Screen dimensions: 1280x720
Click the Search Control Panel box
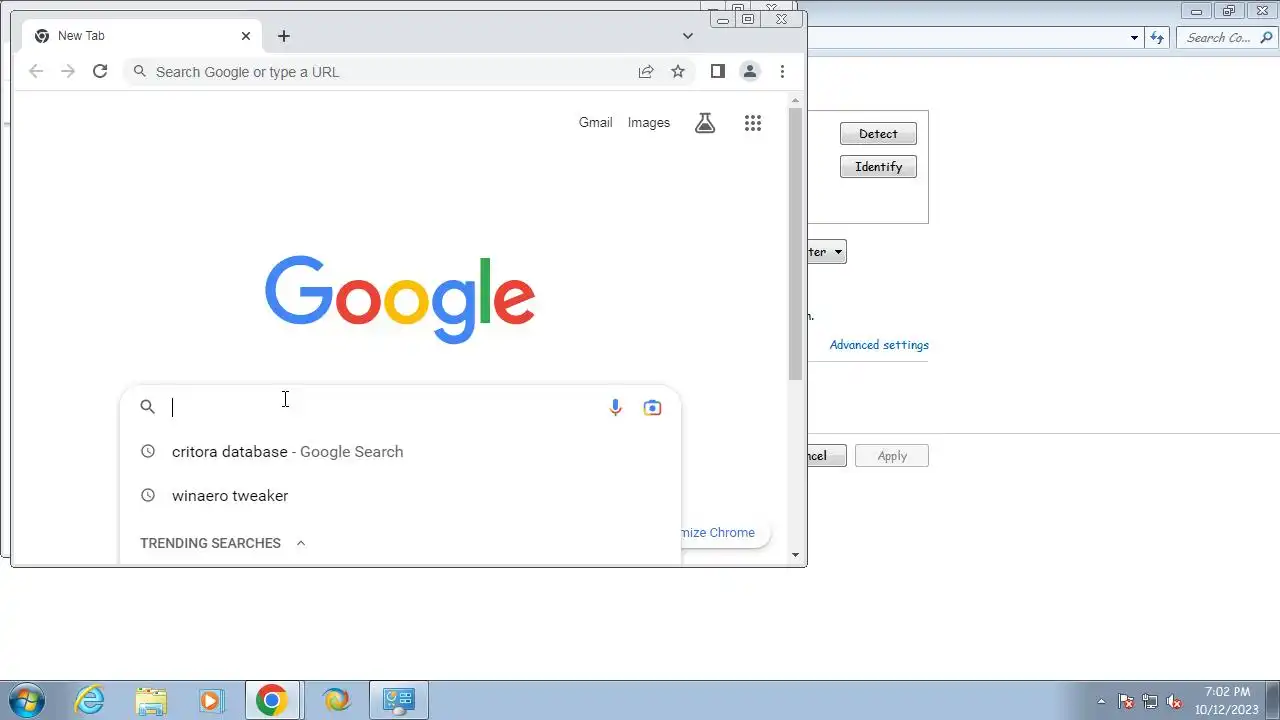pyautogui.click(x=1228, y=38)
